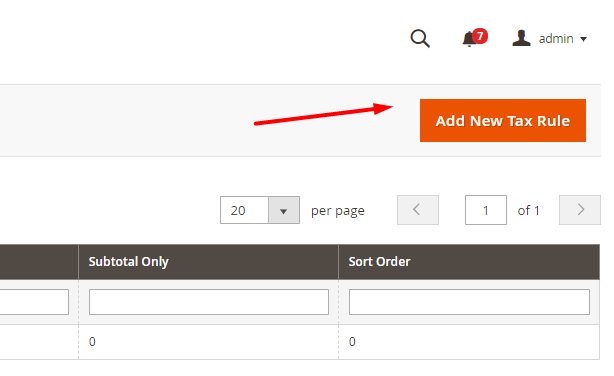This screenshot has height=376, width=614.
Task: View notifications via the bell icon
Action: (469, 40)
